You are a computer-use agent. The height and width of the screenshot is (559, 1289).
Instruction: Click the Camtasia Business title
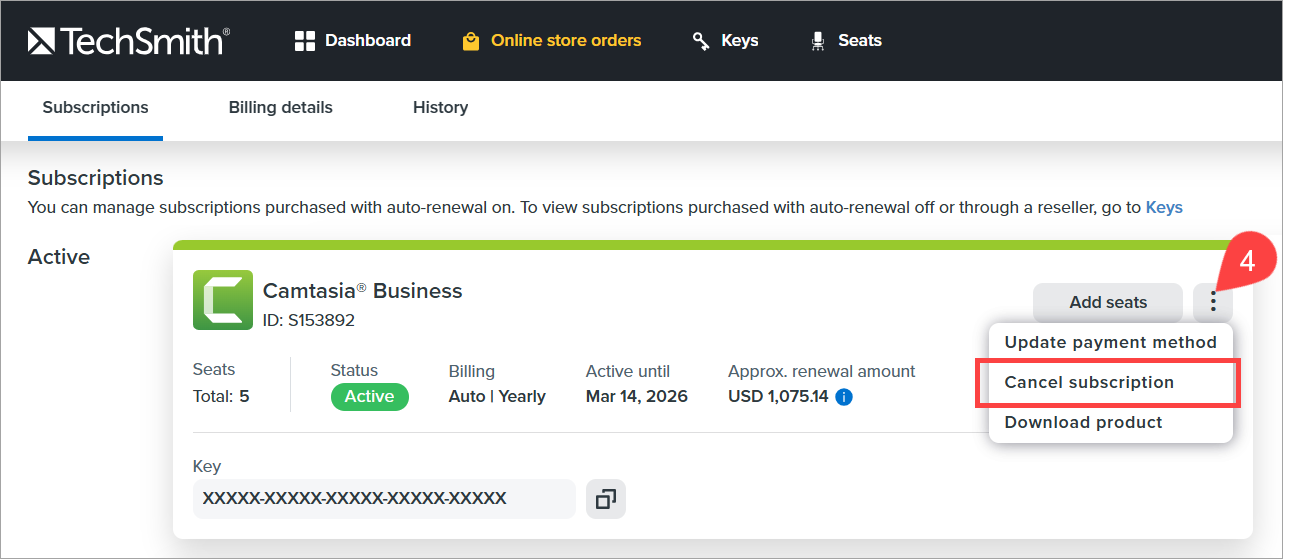362,291
